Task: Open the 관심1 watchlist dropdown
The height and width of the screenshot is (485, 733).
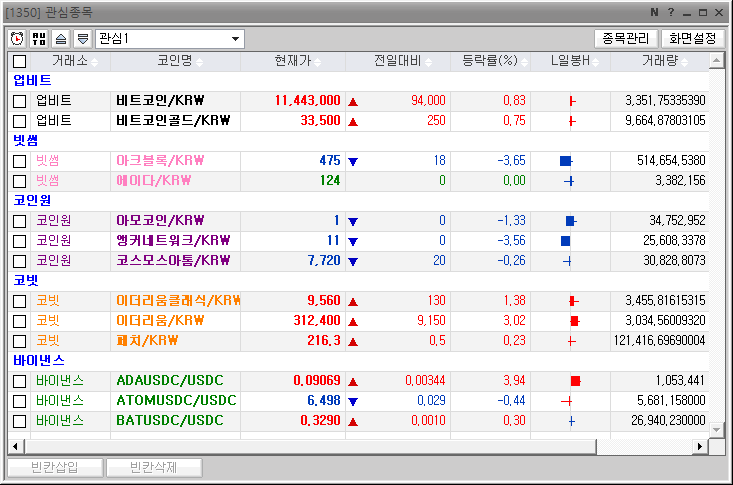Action: [236, 39]
